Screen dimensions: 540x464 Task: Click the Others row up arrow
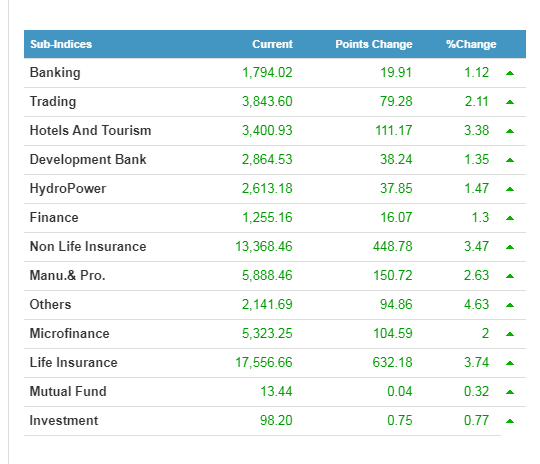(510, 305)
